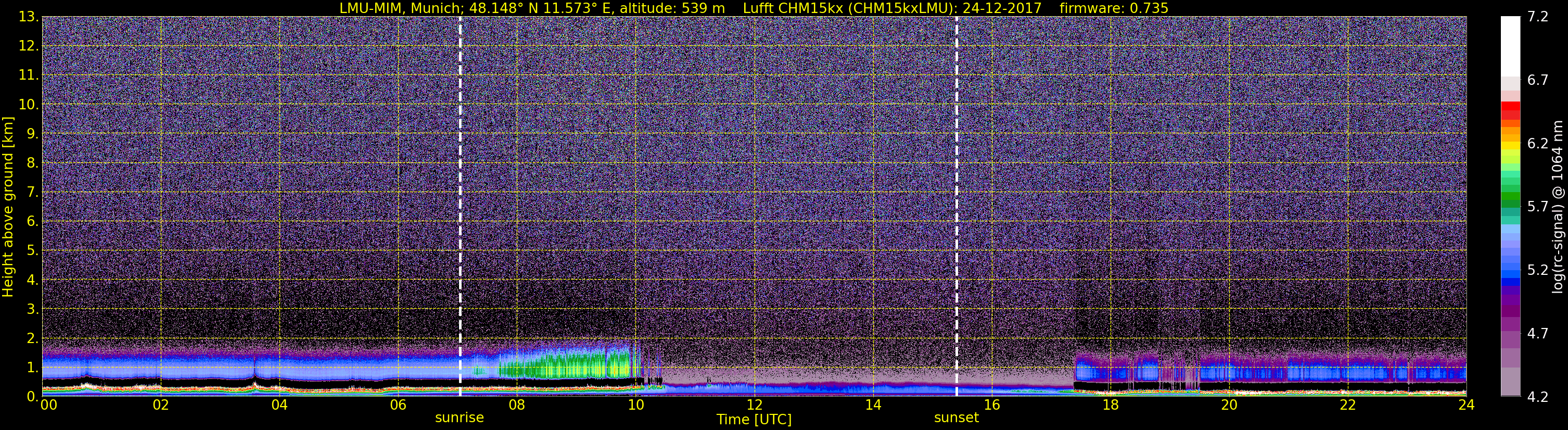Click the dashed white sunset line
The width and height of the screenshot is (1568, 430).
(957, 207)
